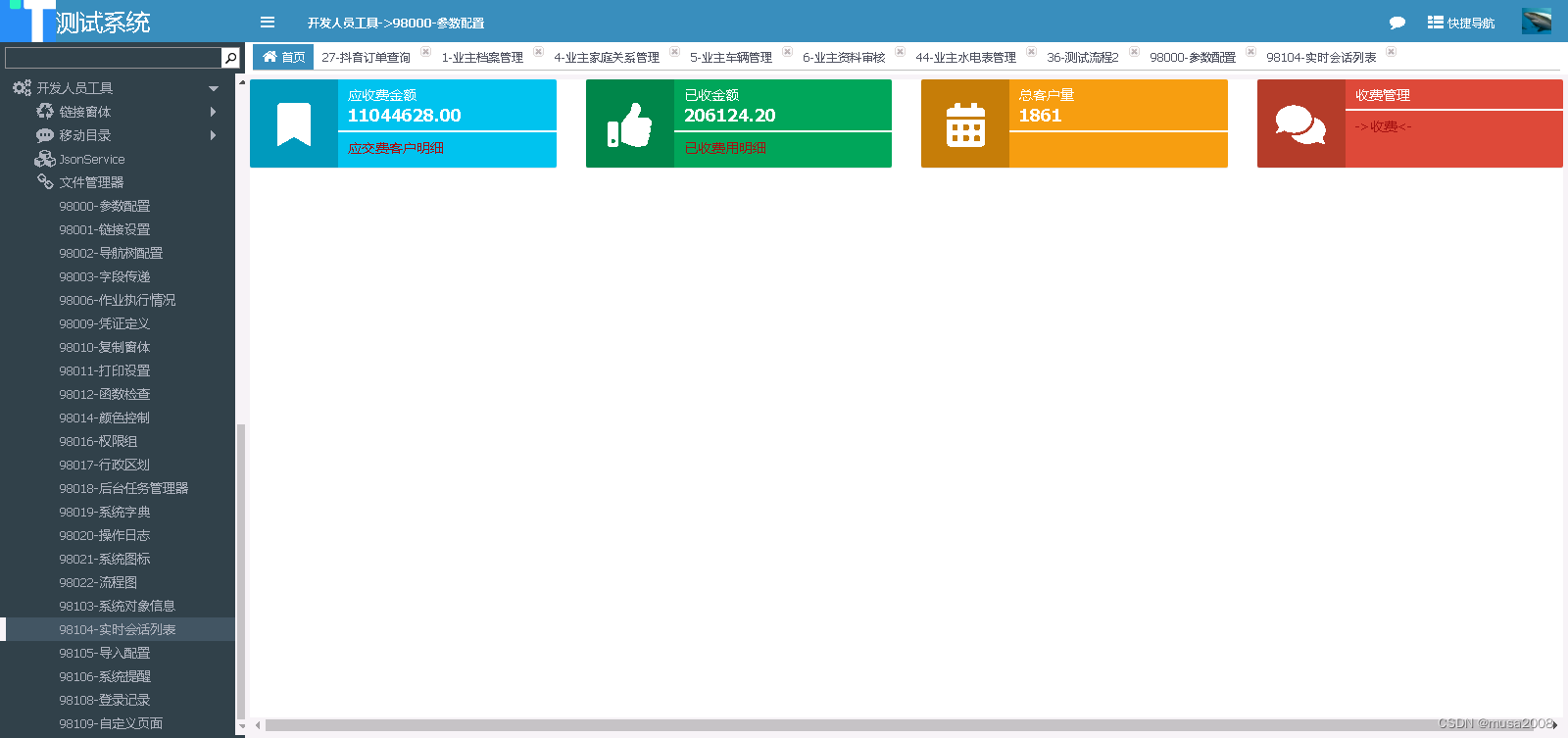Click the 开发人员工具 gears icon

[x=22, y=88]
